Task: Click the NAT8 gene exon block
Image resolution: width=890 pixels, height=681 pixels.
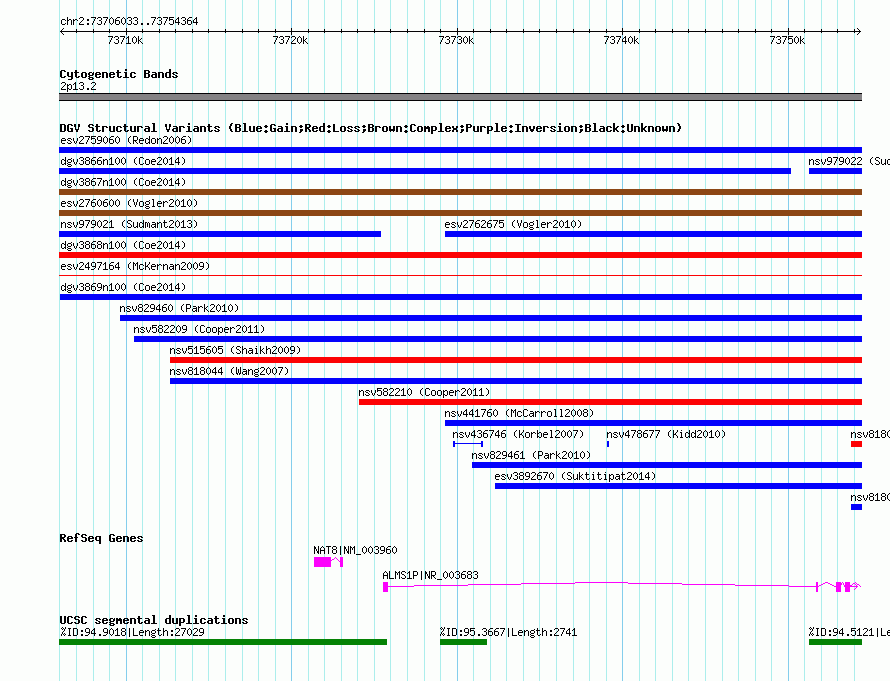Action: (322, 563)
